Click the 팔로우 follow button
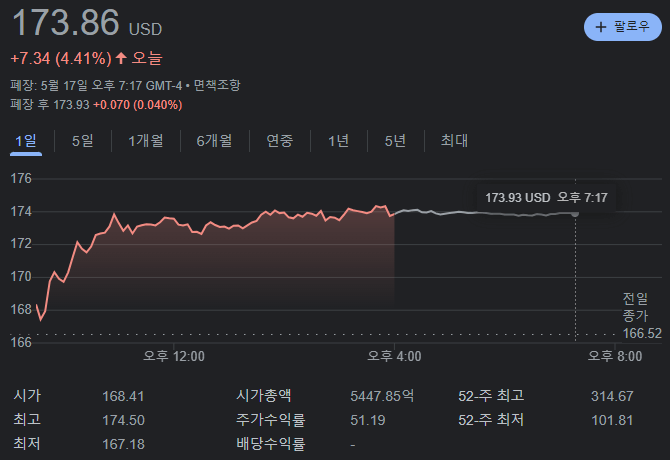The width and height of the screenshot is (670, 460). click(x=623, y=27)
